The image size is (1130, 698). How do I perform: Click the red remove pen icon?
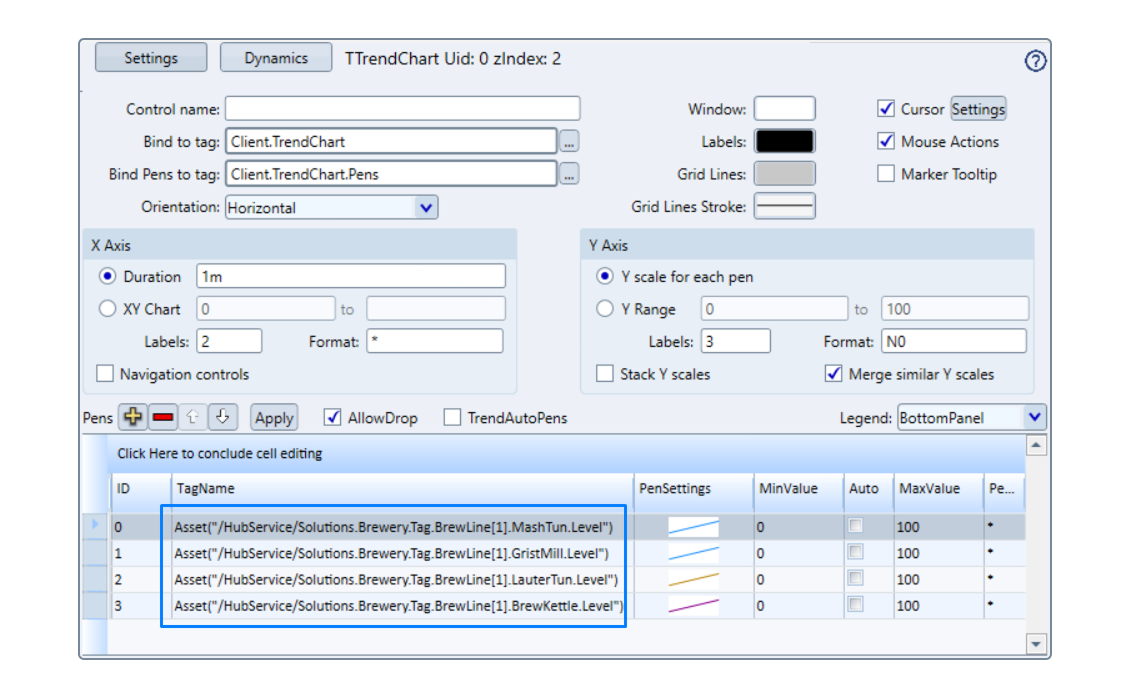163,418
